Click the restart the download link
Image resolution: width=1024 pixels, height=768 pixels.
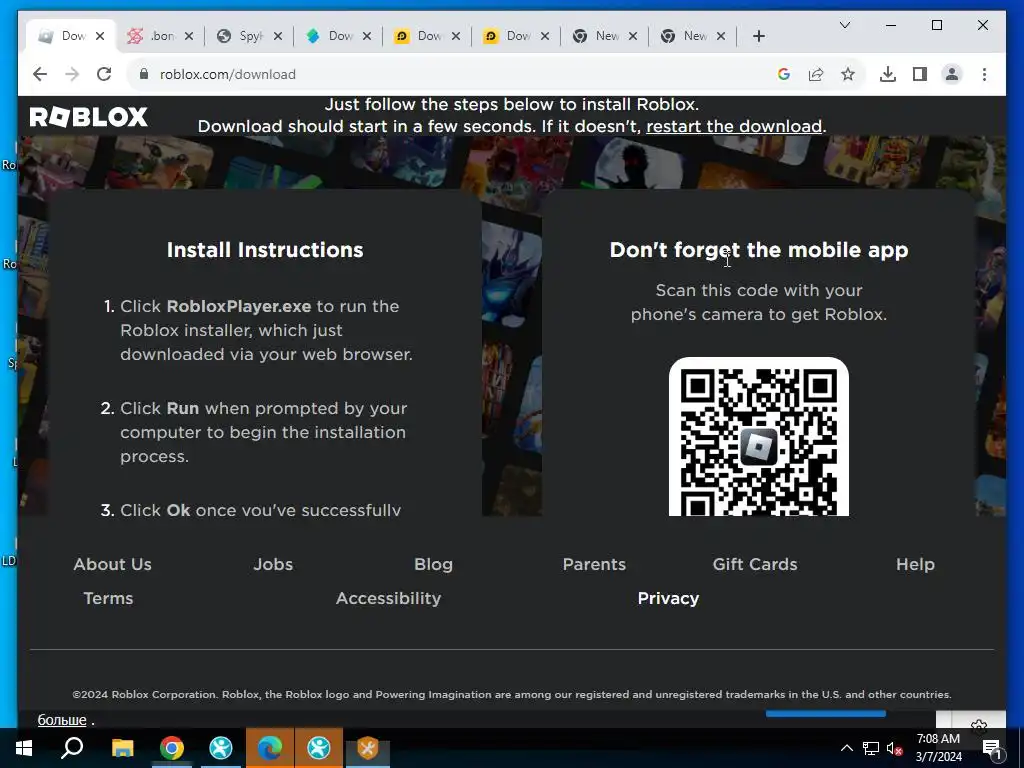coord(733,126)
